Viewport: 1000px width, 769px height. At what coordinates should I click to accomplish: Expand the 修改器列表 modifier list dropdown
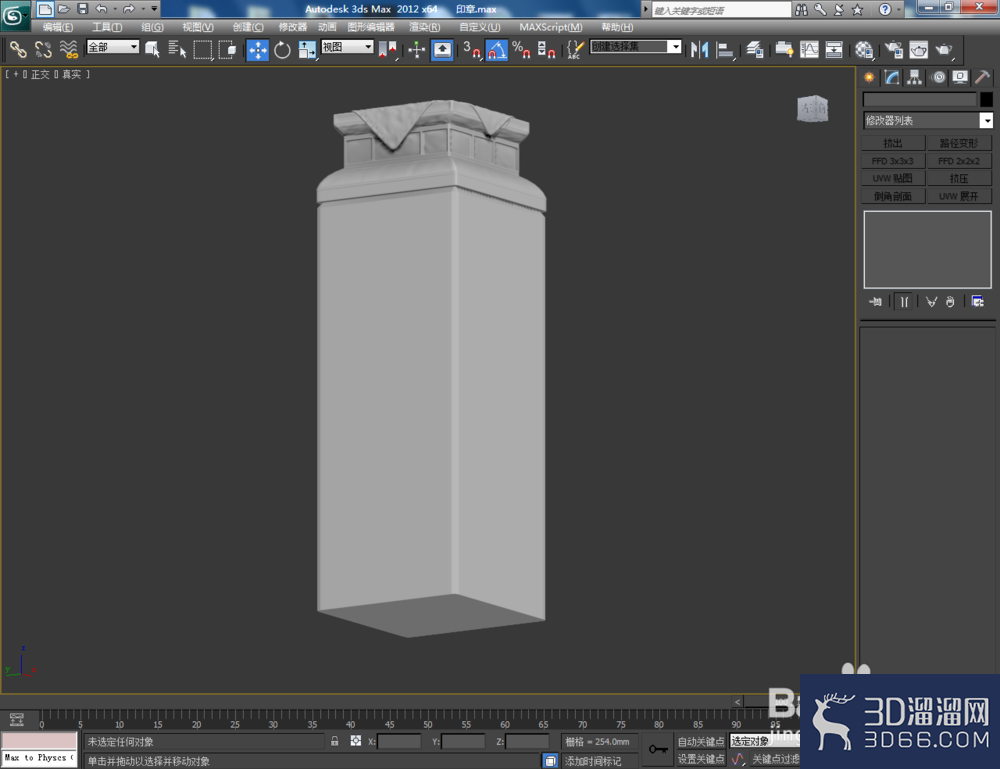[986, 121]
